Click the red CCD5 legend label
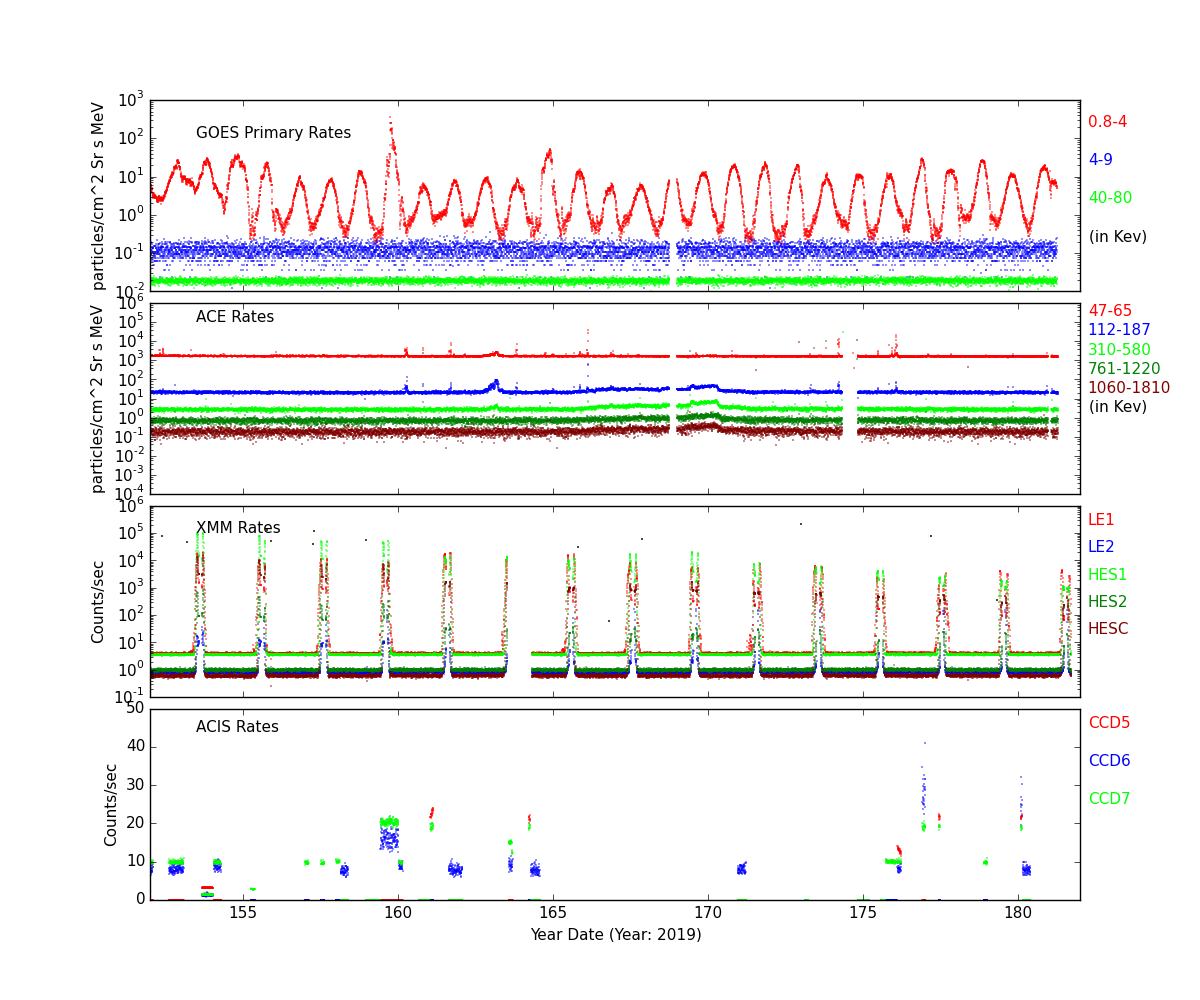 1109,723
